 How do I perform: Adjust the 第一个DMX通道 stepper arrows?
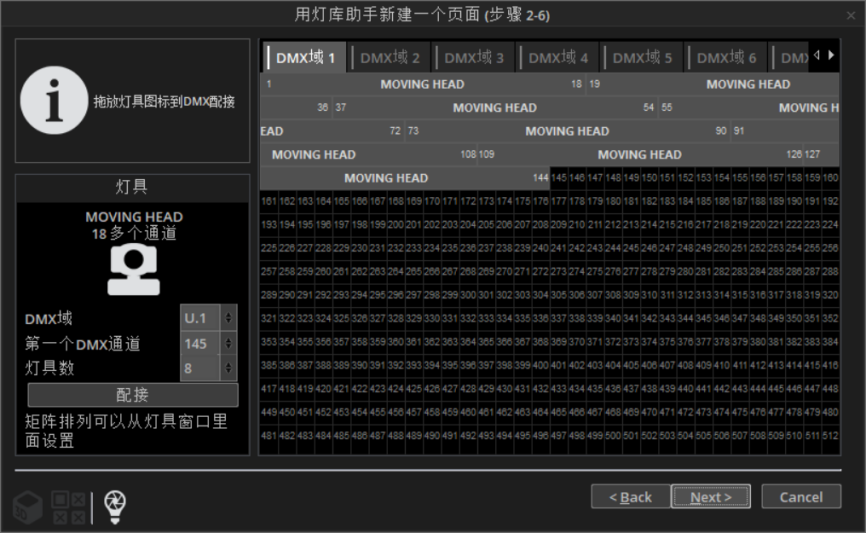click(229, 343)
